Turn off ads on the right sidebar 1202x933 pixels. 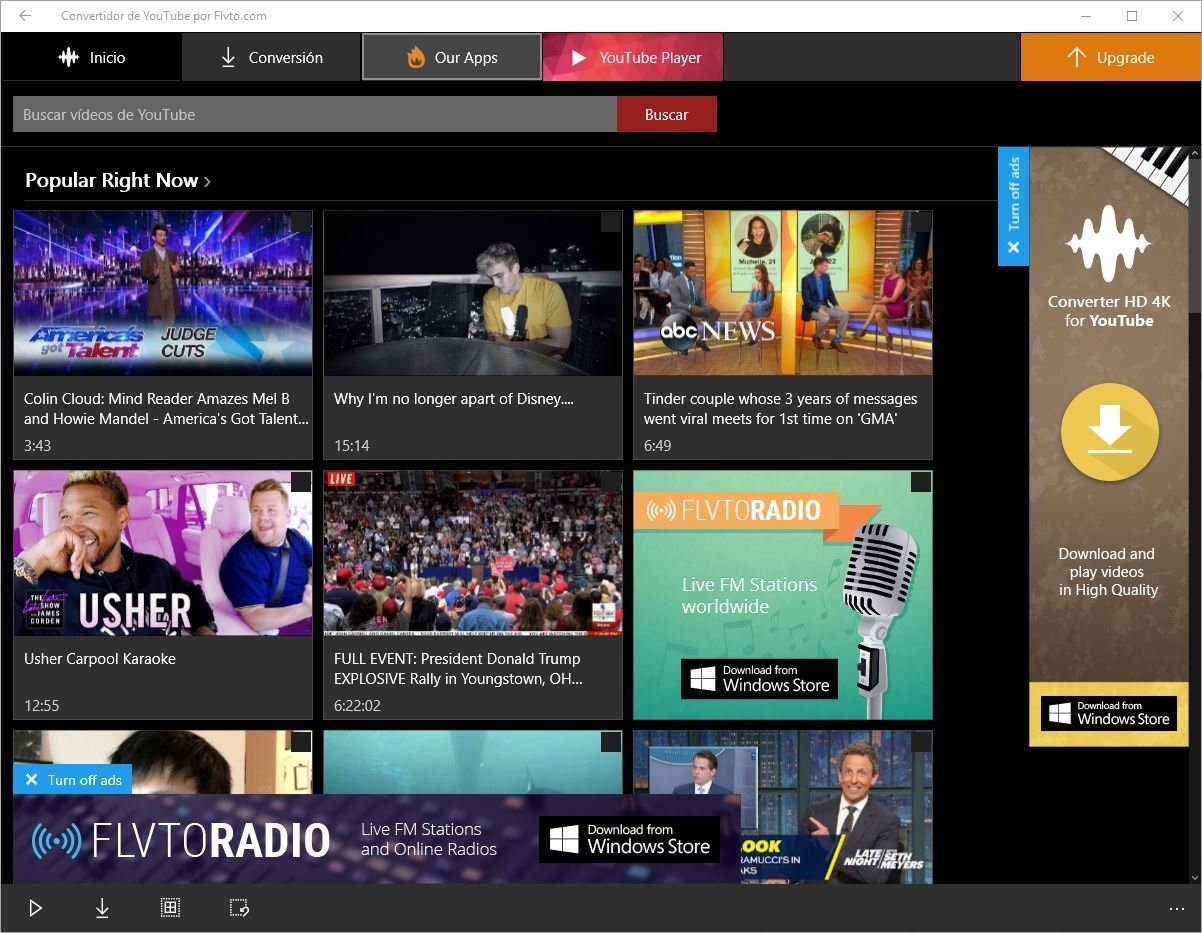pyautogui.click(x=1013, y=207)
